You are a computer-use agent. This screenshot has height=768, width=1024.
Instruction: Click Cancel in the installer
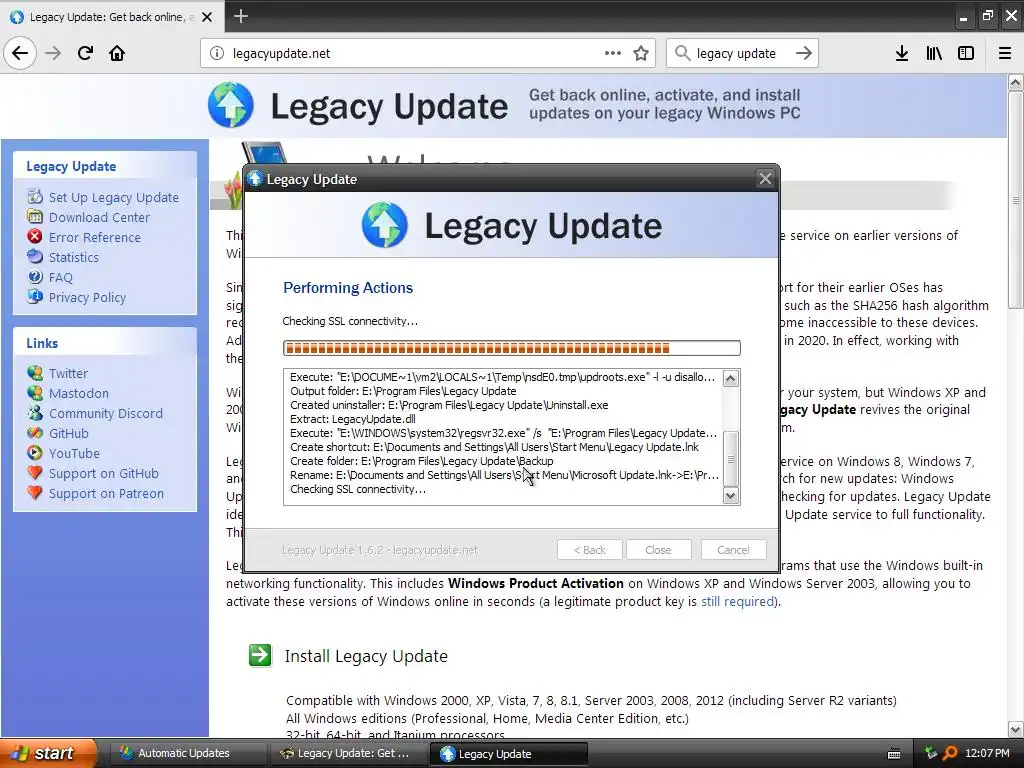(x=733, y=550)
